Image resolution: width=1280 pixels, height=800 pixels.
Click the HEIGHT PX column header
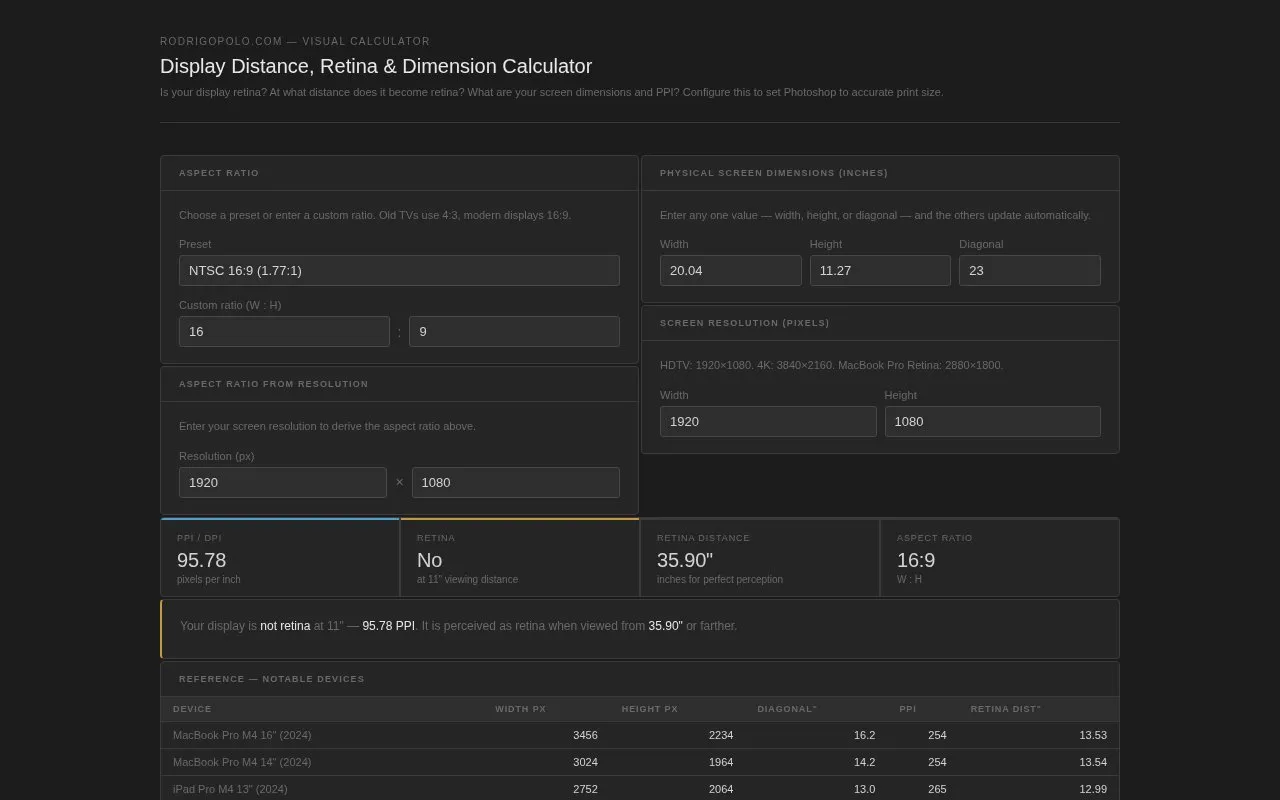pyautogui.click(x=650, y=709)
